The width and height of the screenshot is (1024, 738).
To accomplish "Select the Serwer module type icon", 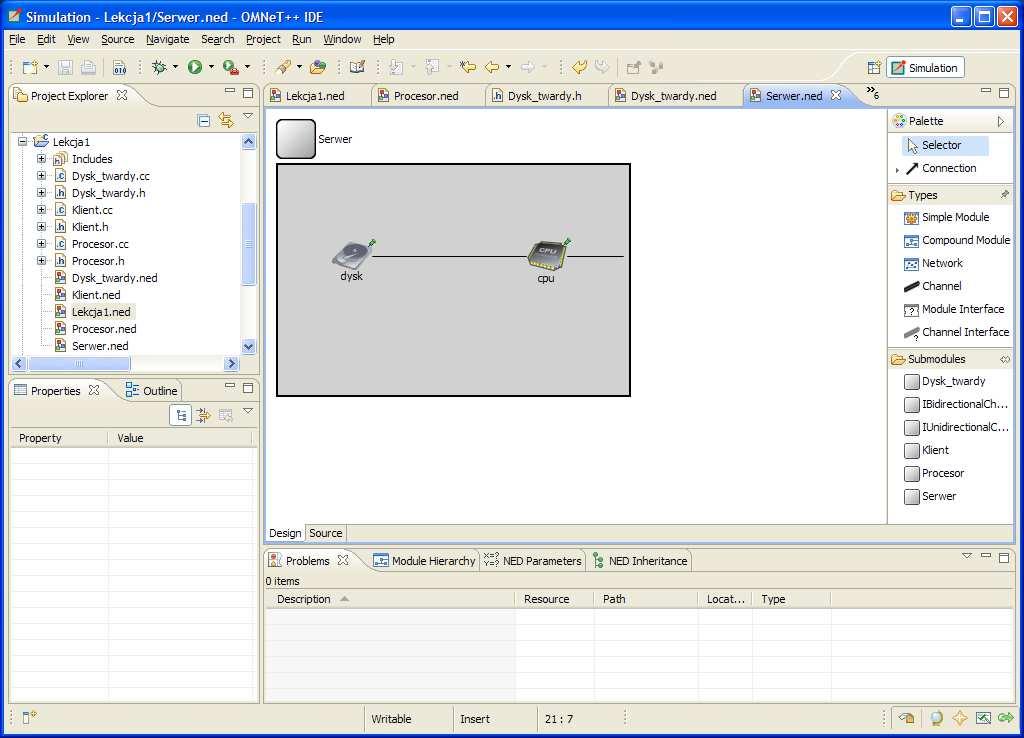I will (x=296, y=138).
